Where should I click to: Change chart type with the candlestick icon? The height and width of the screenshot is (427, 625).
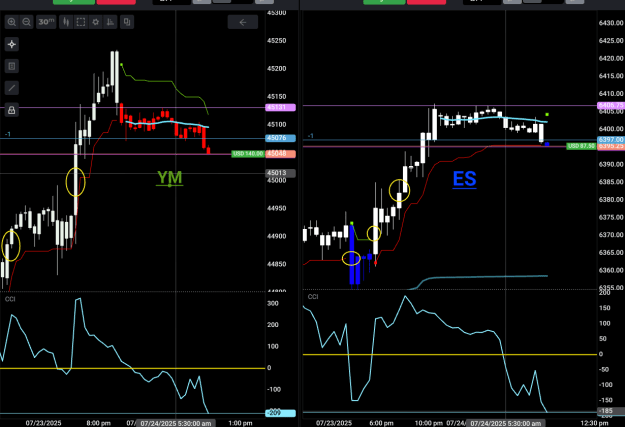pyautogui.click(x=66, y=22)
